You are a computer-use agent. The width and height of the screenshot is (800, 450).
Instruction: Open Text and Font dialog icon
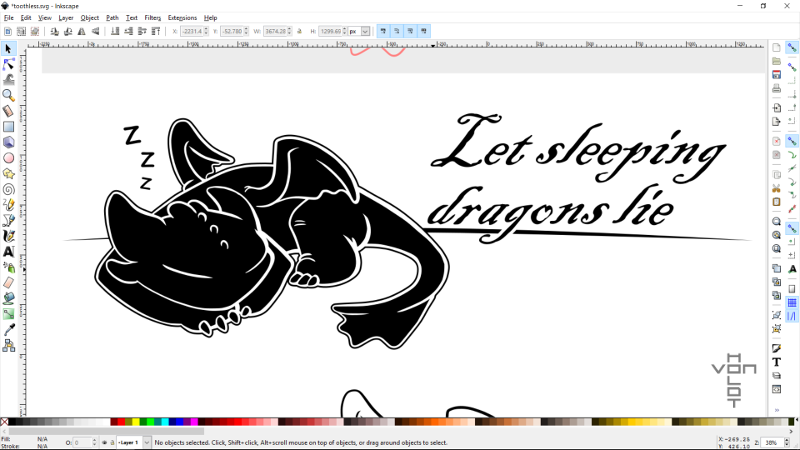(777, 362)
